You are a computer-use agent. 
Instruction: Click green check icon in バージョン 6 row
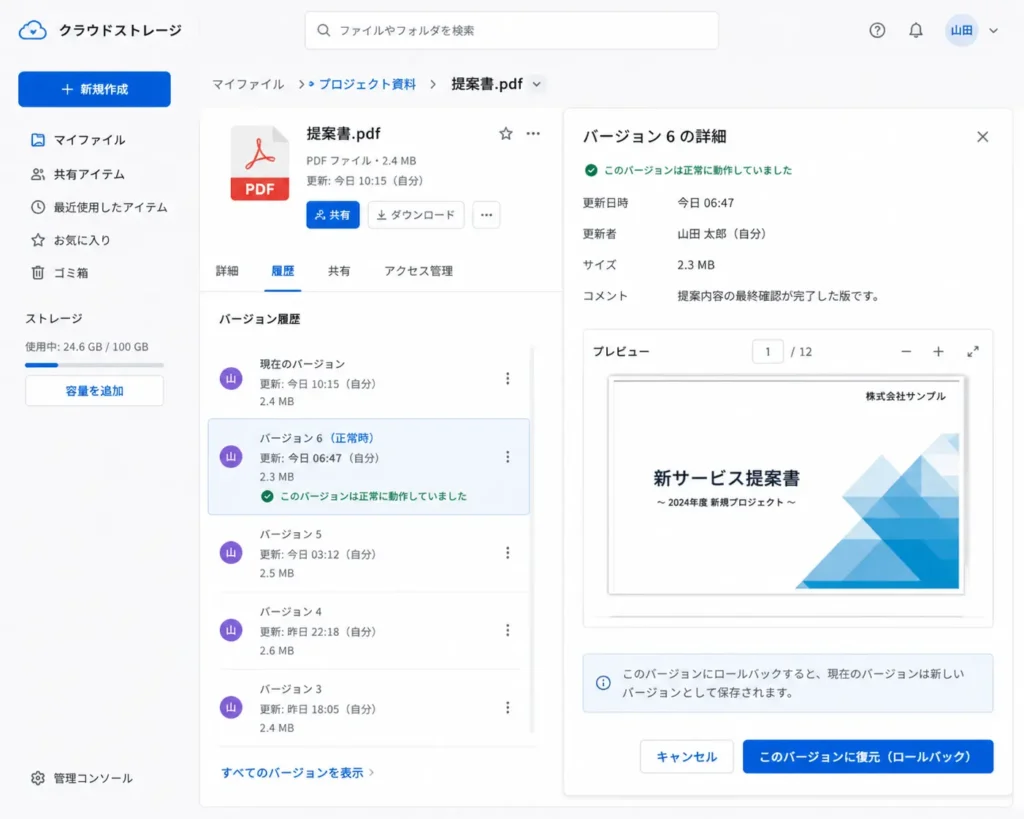tap(267, 496)
